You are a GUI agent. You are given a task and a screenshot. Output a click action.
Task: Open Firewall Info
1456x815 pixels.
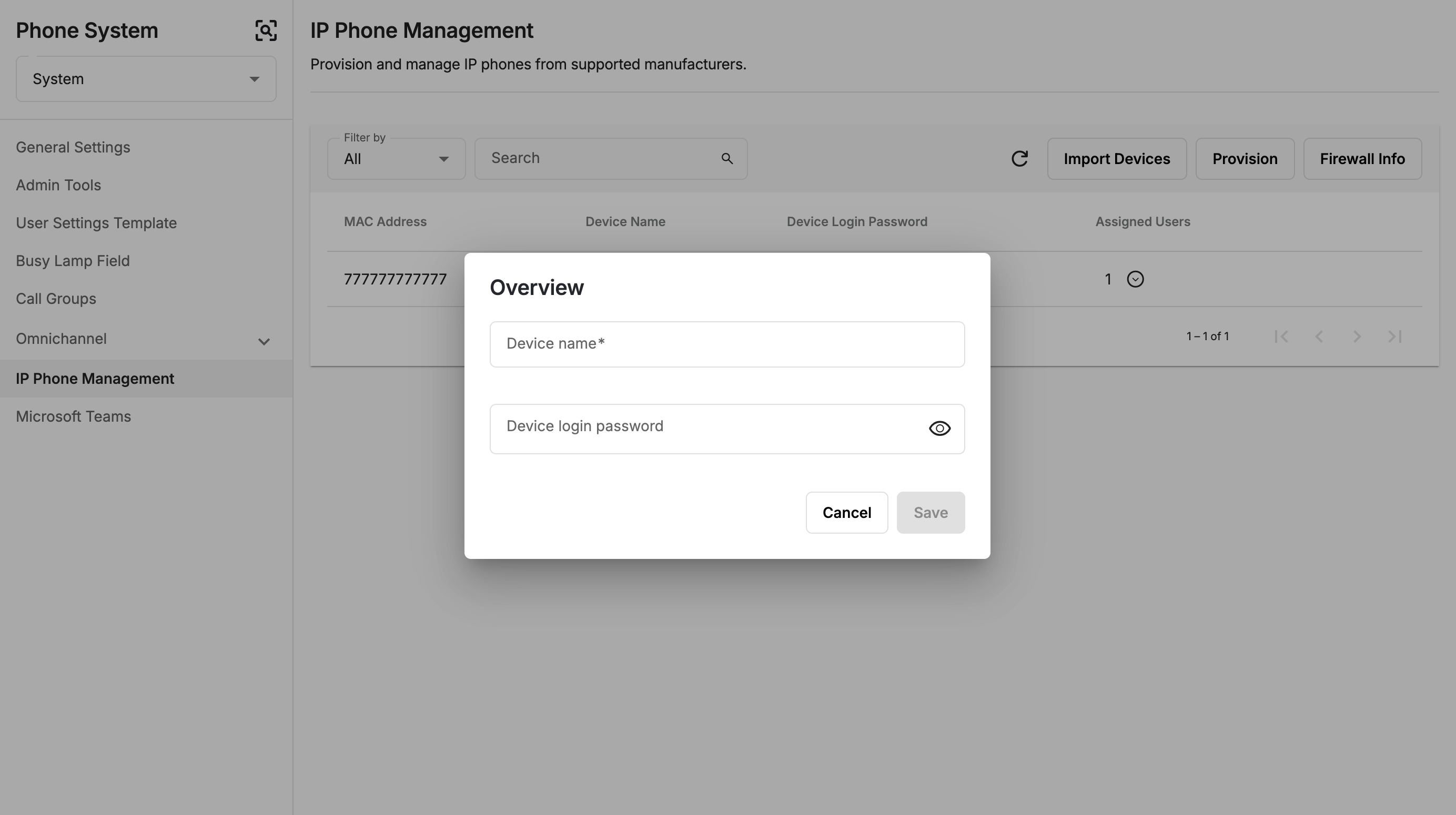pos(1363,159)
